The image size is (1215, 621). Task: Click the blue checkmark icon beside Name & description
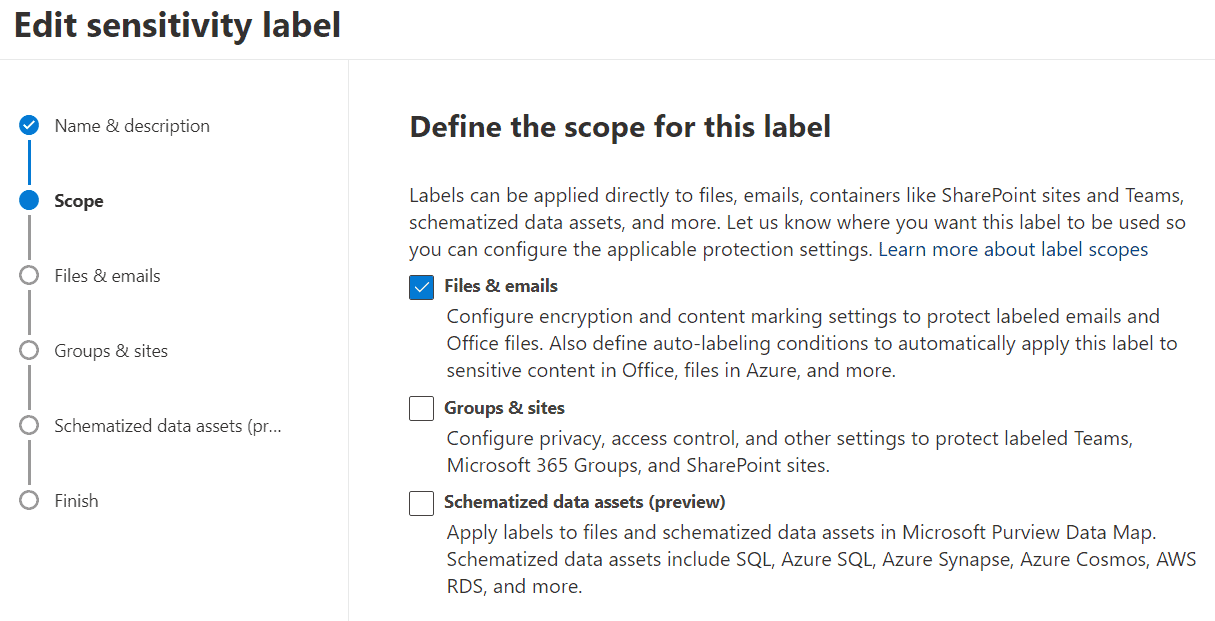coord(29,125)
